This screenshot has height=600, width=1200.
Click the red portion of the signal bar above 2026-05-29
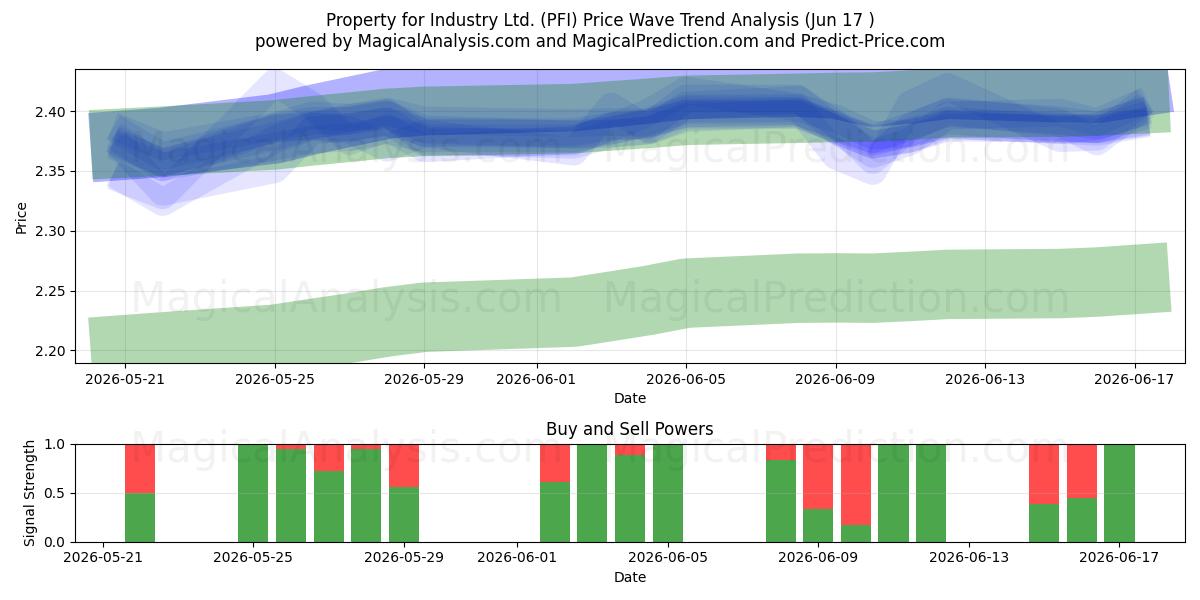coord(404,465)
